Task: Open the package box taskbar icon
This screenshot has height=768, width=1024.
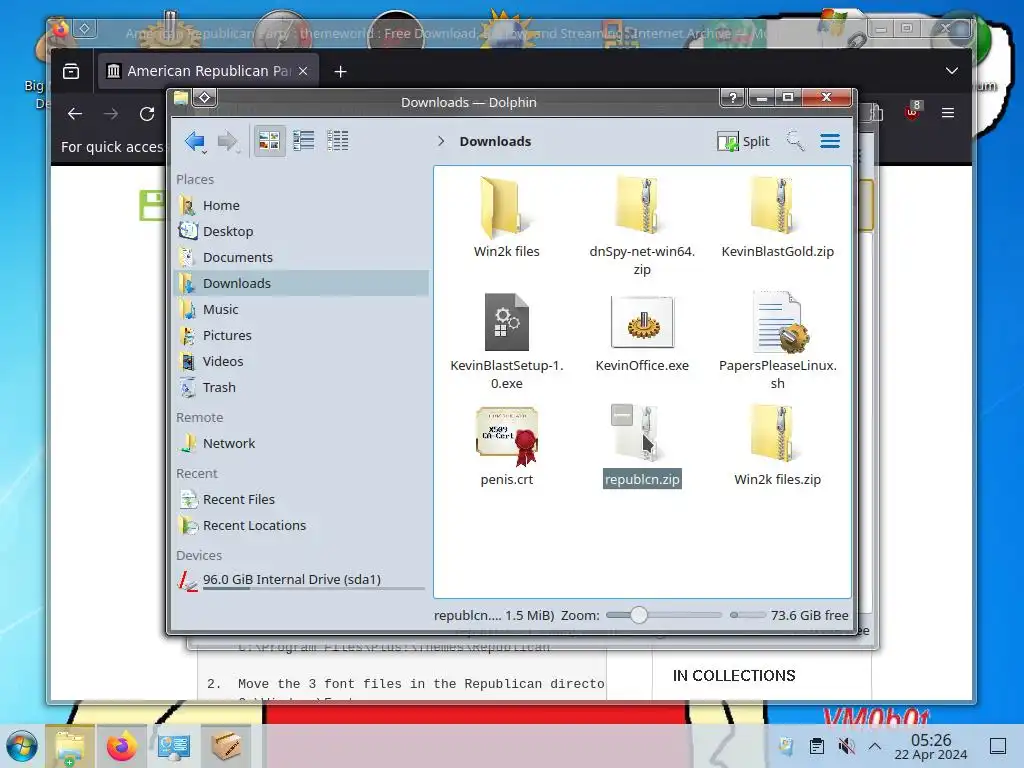Action: [226, 746]
